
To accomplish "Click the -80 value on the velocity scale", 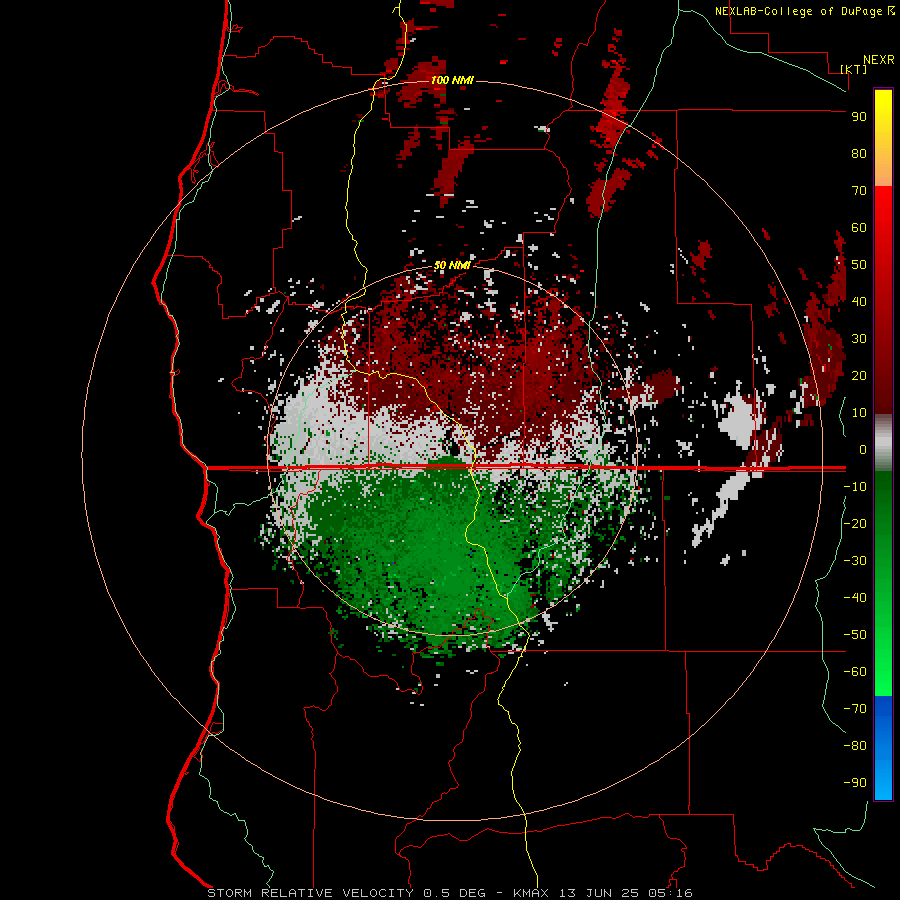I will tap(855, 746).
